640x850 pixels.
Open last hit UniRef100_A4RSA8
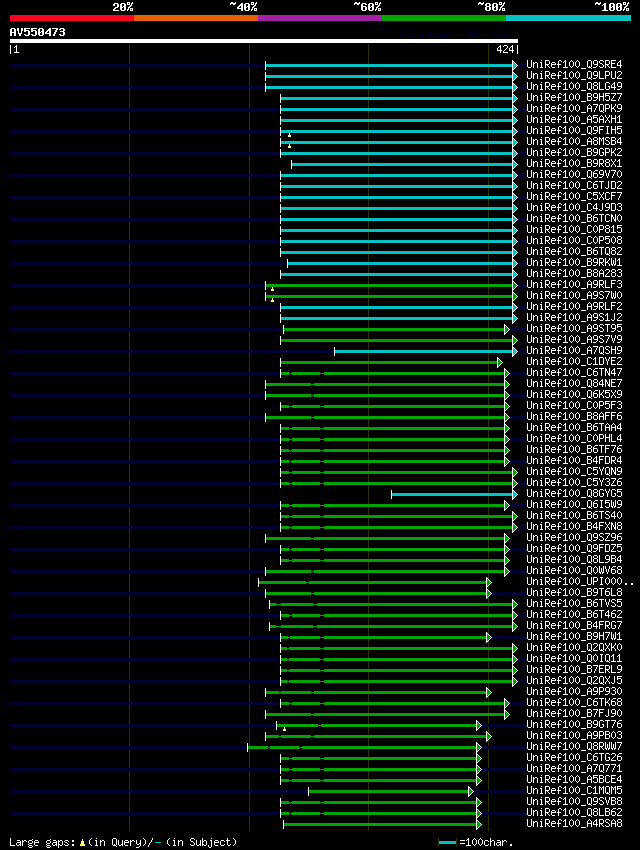tap(574, 823)
